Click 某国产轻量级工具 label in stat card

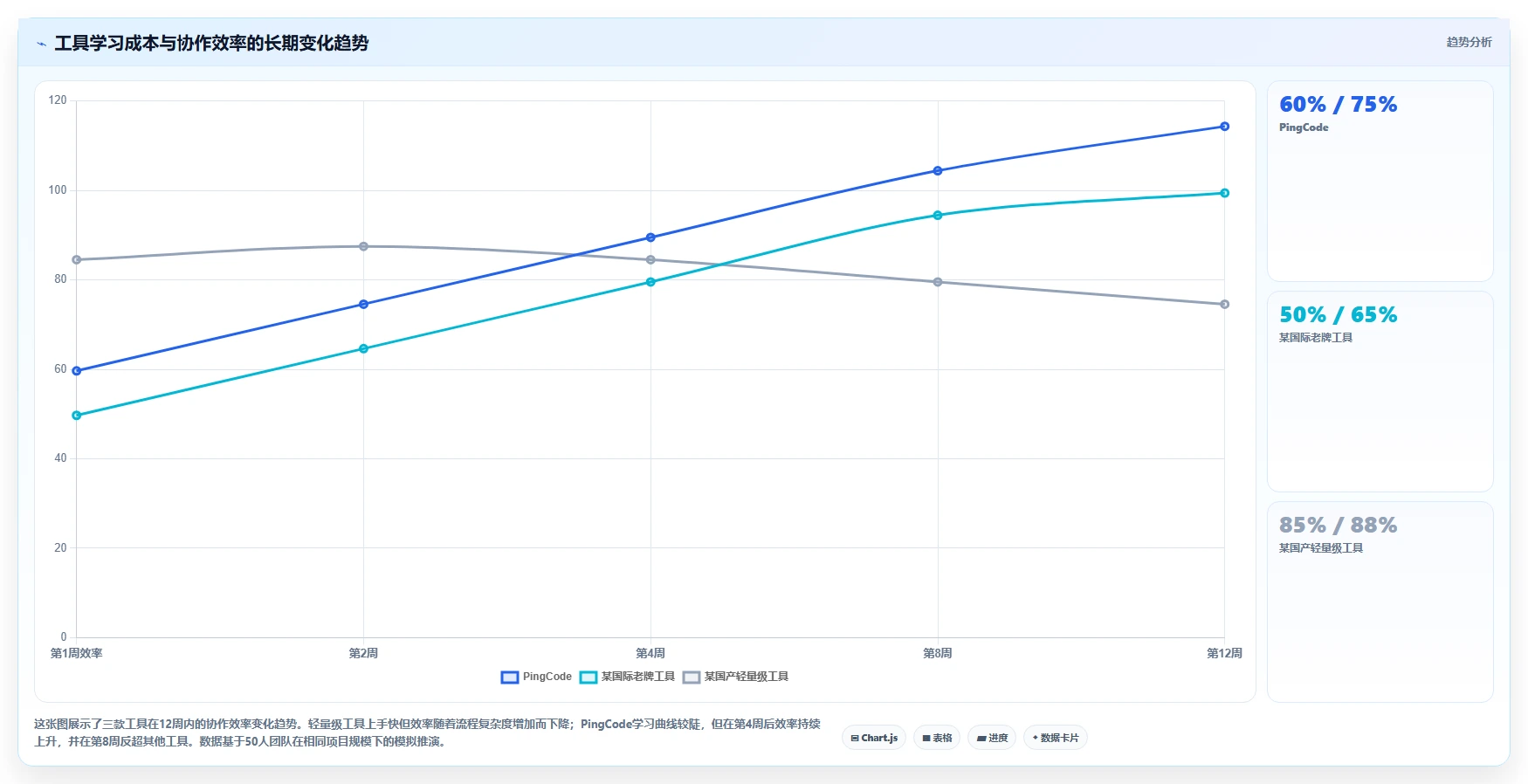tap(1321, 548)
